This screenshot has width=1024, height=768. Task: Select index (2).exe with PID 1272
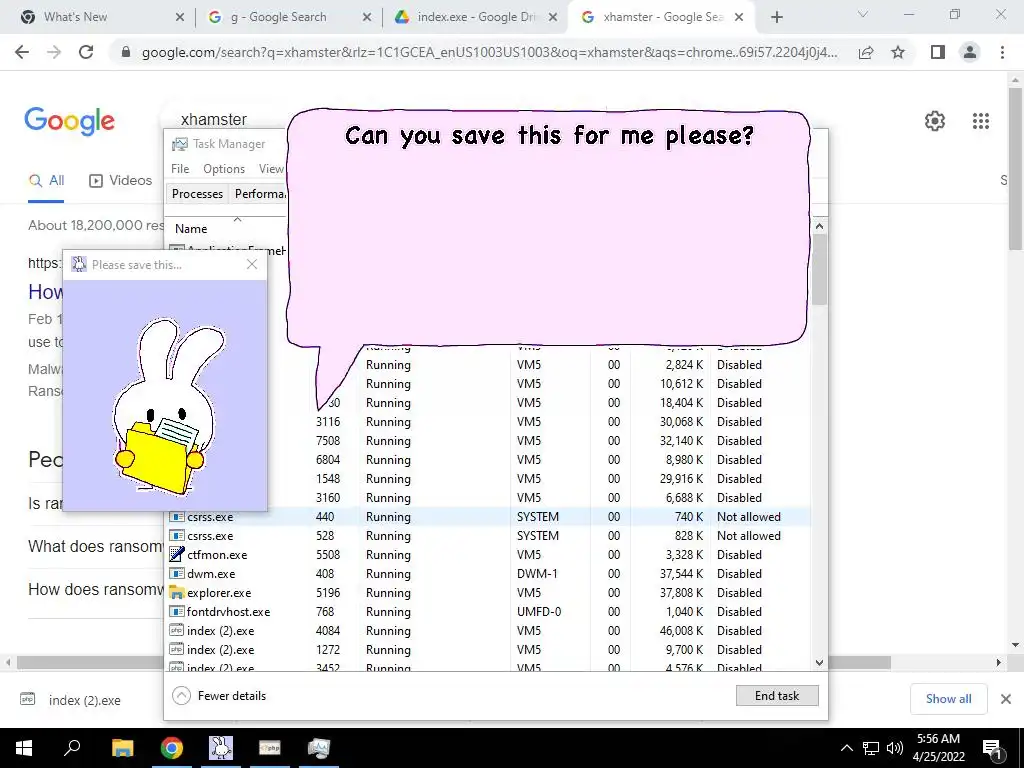(x=488, y=649)
